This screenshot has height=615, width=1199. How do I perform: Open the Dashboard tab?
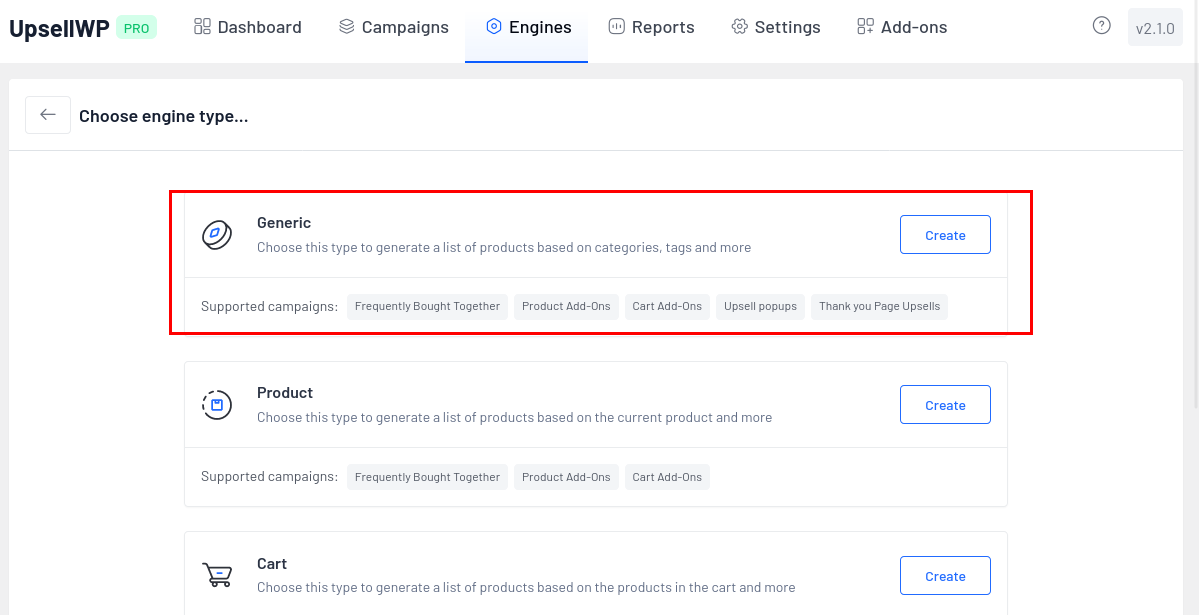tap(248, 27)
